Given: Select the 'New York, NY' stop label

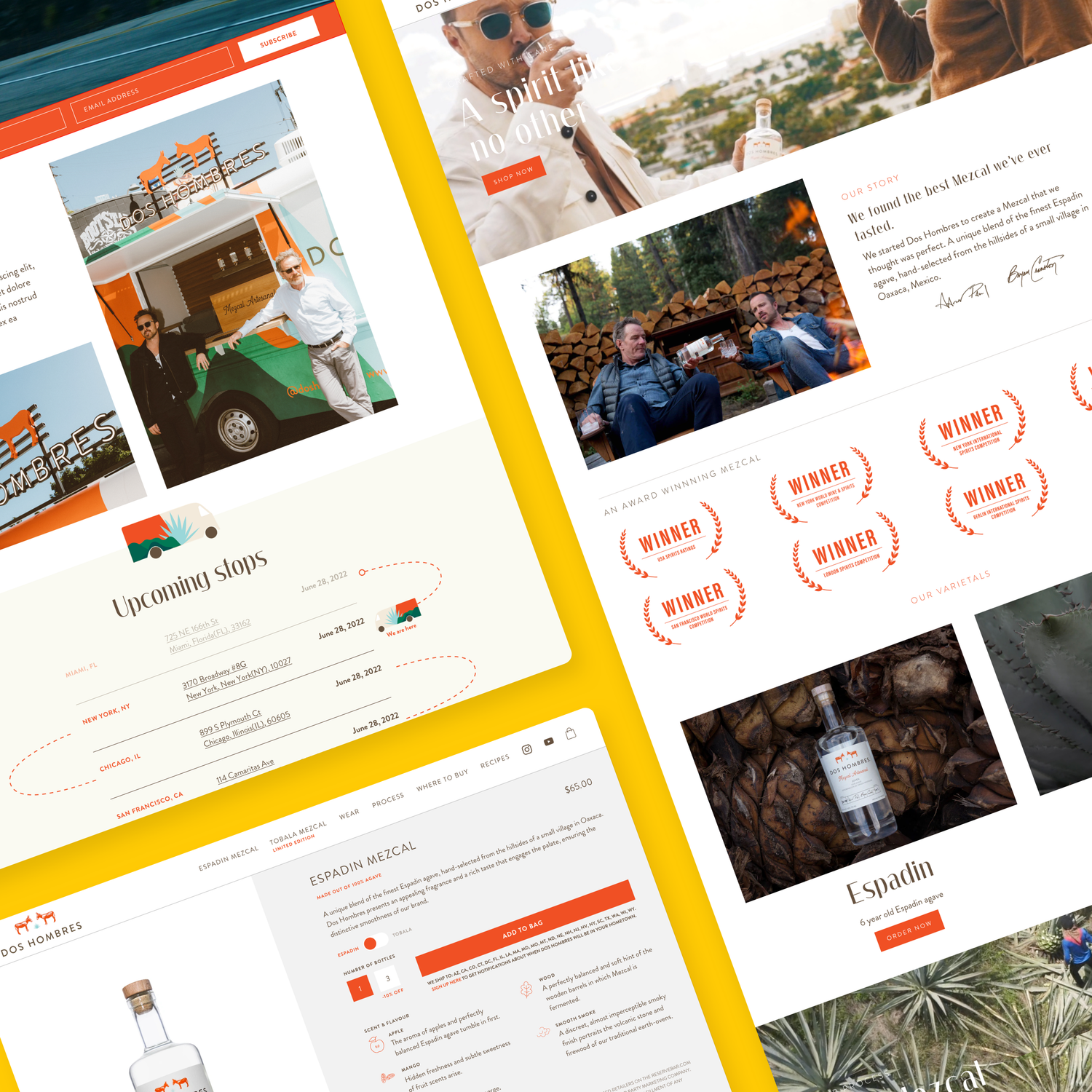Looking at the screenshot, I should (106, 713).
